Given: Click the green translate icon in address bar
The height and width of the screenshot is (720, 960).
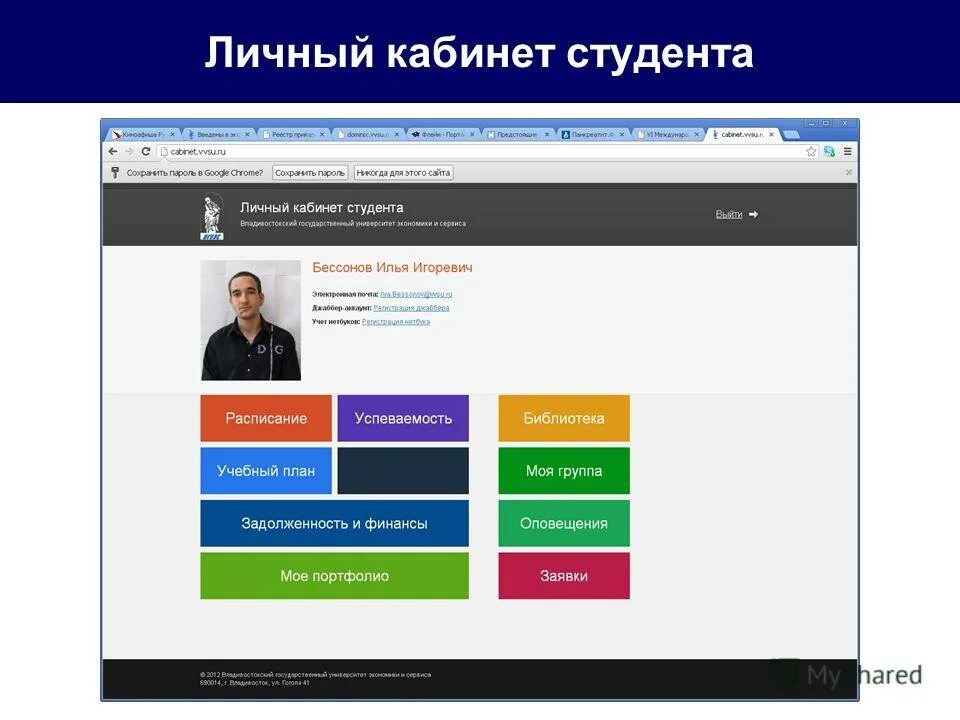Looking at the screenshot, I should [831, 150].
